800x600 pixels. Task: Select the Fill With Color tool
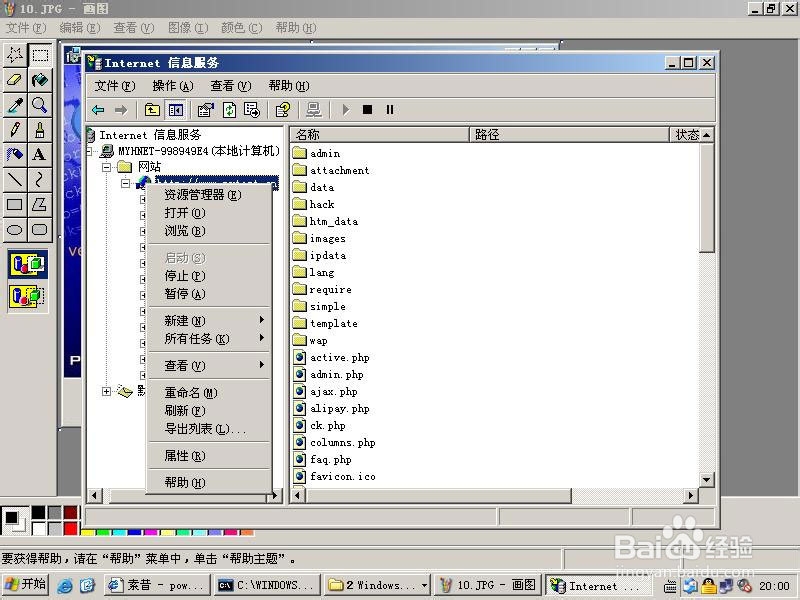40,80
